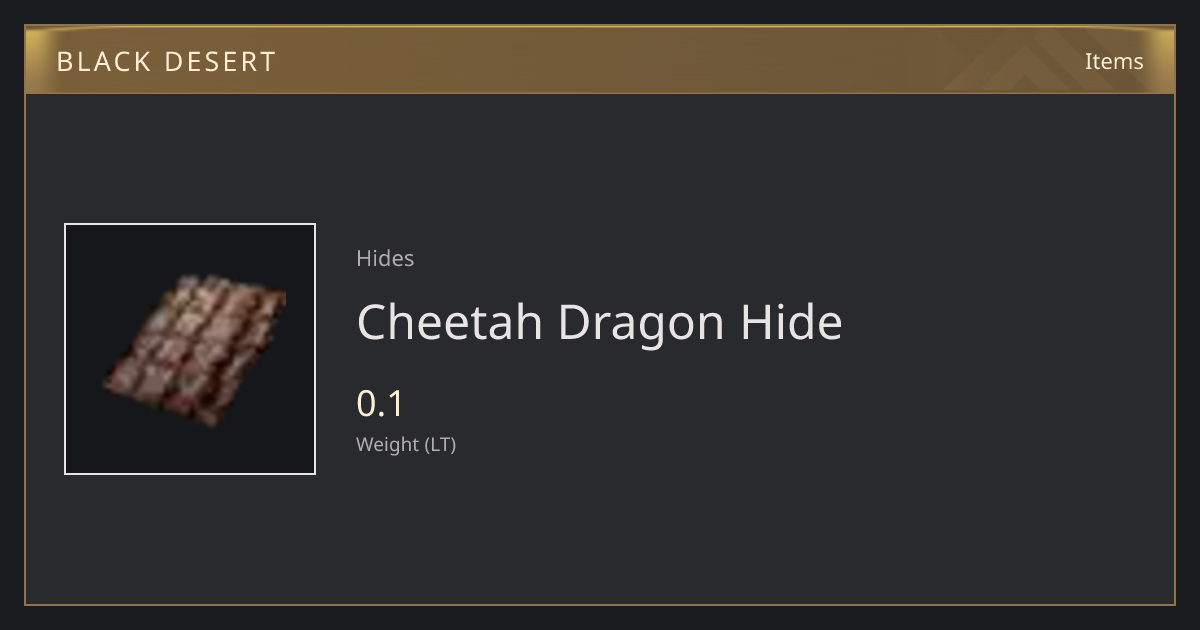
Task: Click the word Cheetah in the item name
Action: 450,322
